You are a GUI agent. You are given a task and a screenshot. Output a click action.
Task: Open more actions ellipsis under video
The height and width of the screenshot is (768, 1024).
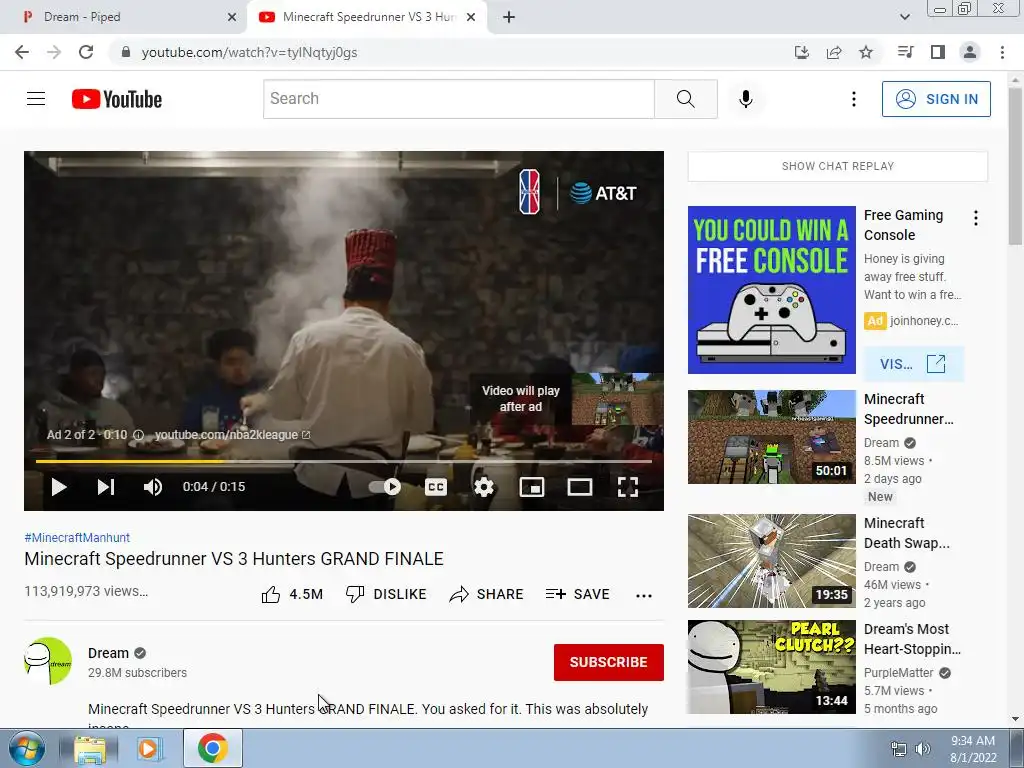tap(644, 596)
